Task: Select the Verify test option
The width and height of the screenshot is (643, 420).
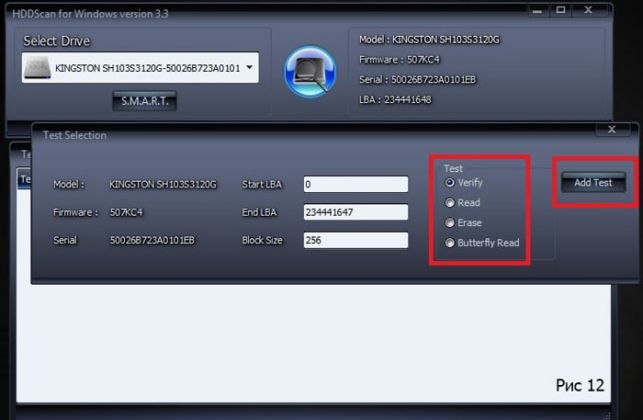Action: [x=464, y=183]
